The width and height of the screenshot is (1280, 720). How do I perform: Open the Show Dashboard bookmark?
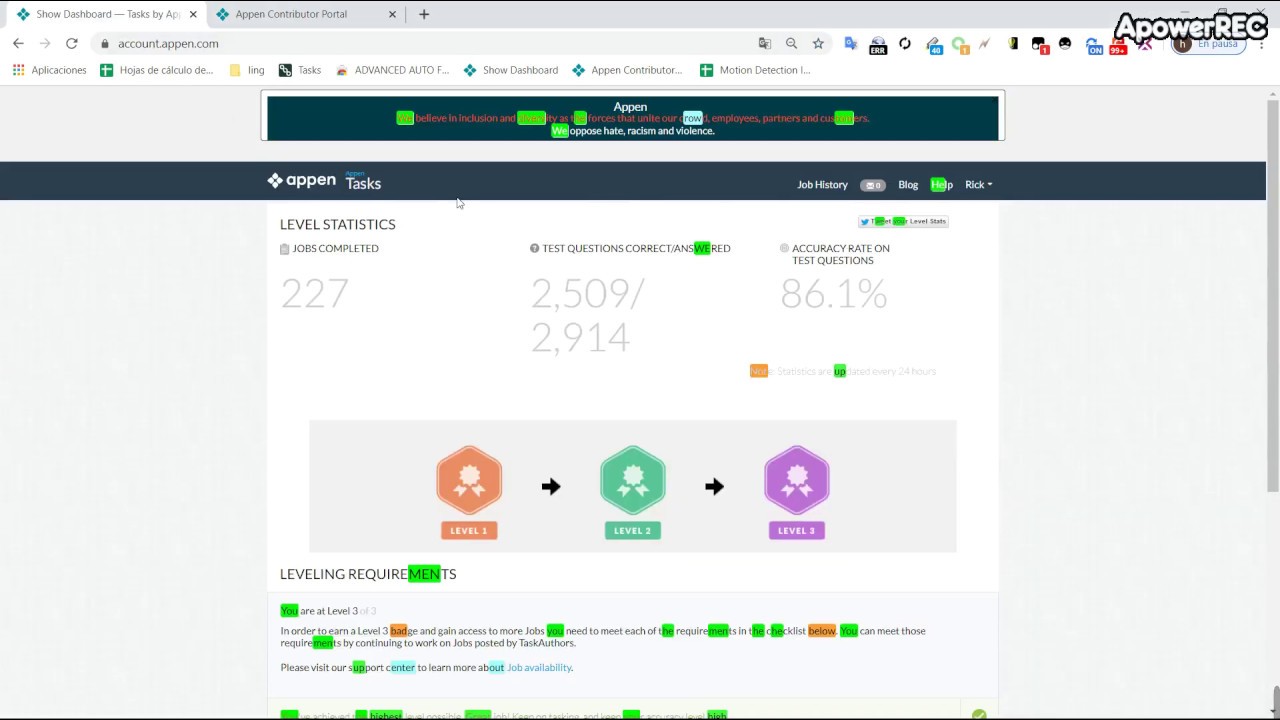(511, 70)
